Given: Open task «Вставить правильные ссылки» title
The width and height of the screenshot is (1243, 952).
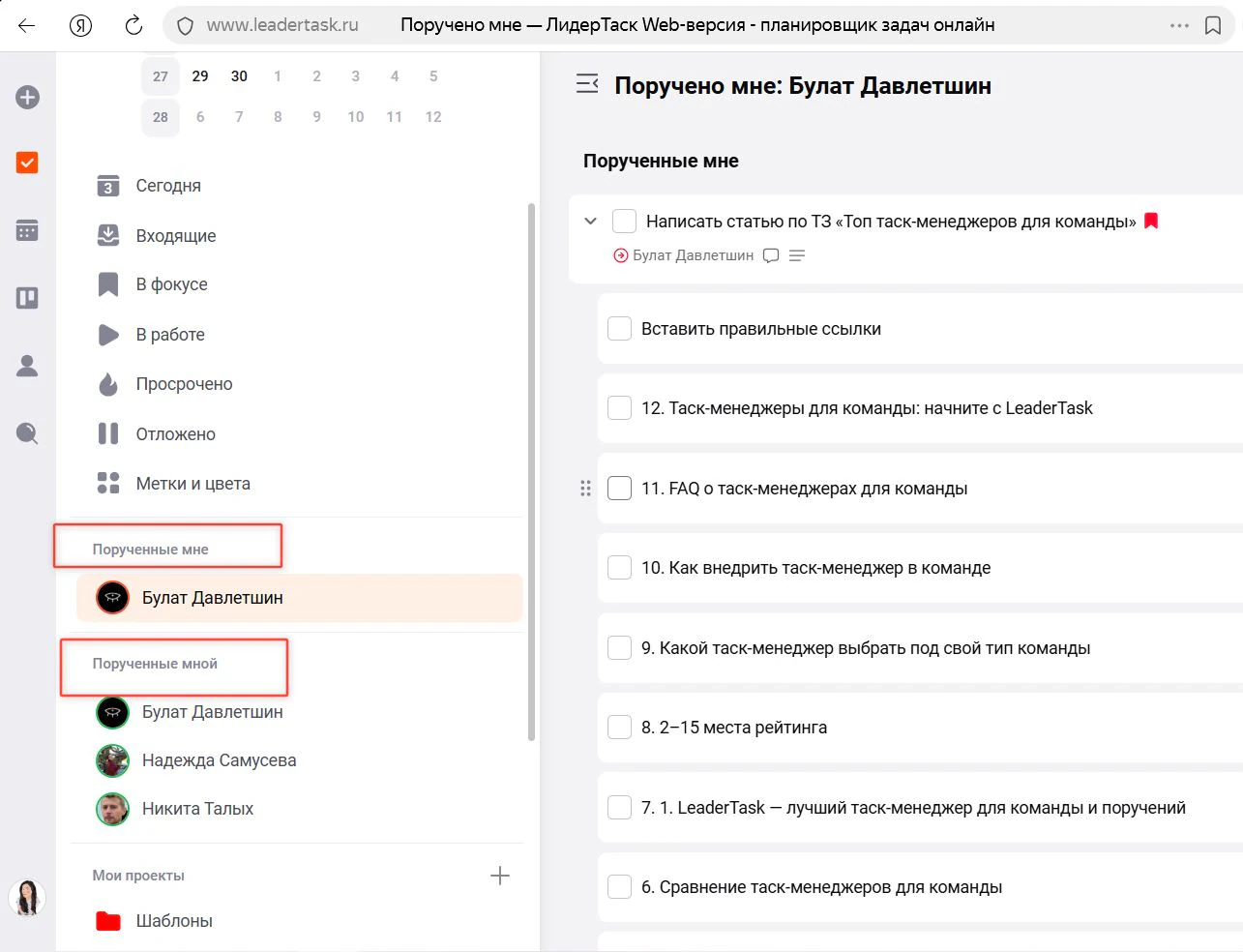Looking at the screenshot, I should 761,329.
